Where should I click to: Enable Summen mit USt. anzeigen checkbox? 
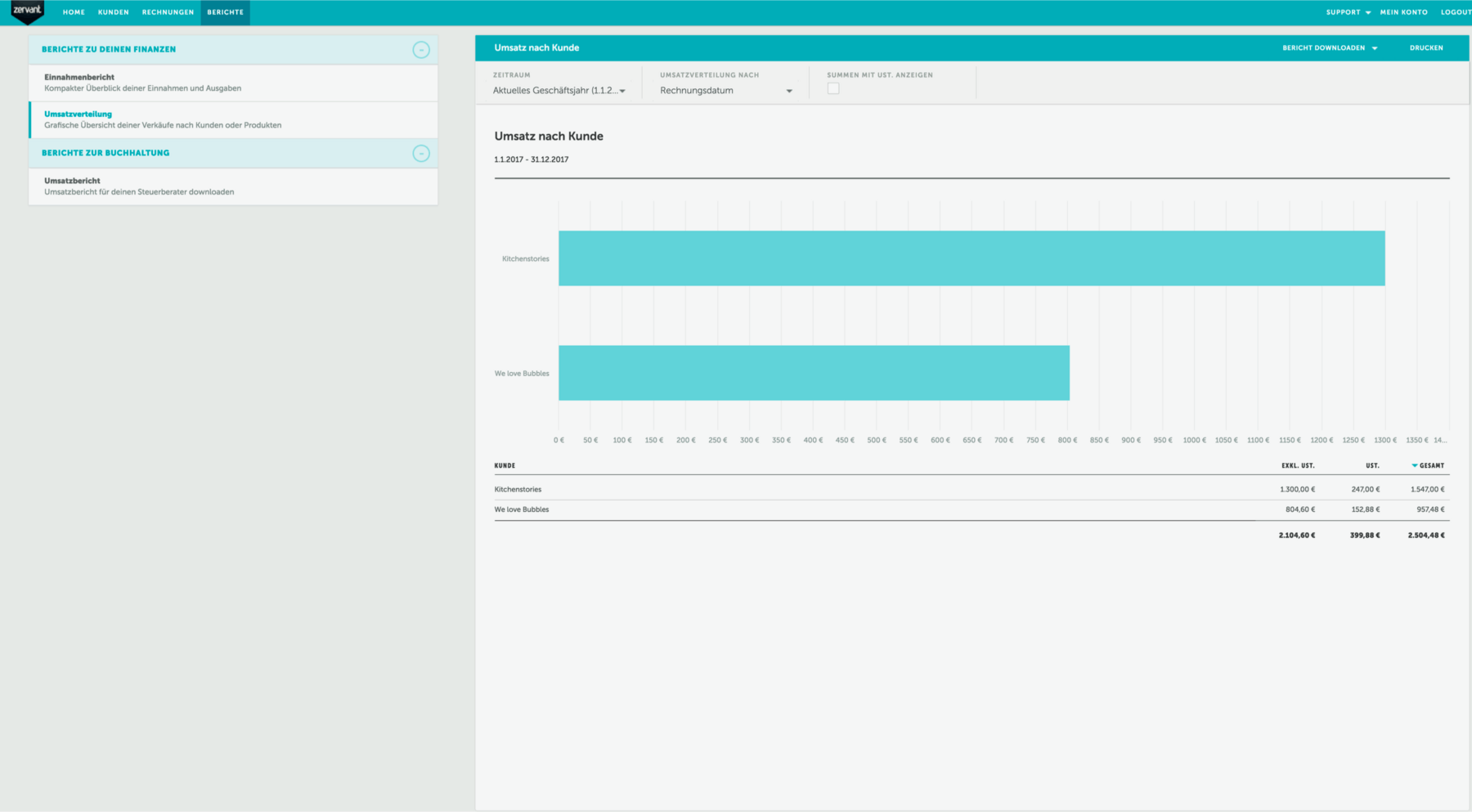pyautogui.click(x=833, y=88)
